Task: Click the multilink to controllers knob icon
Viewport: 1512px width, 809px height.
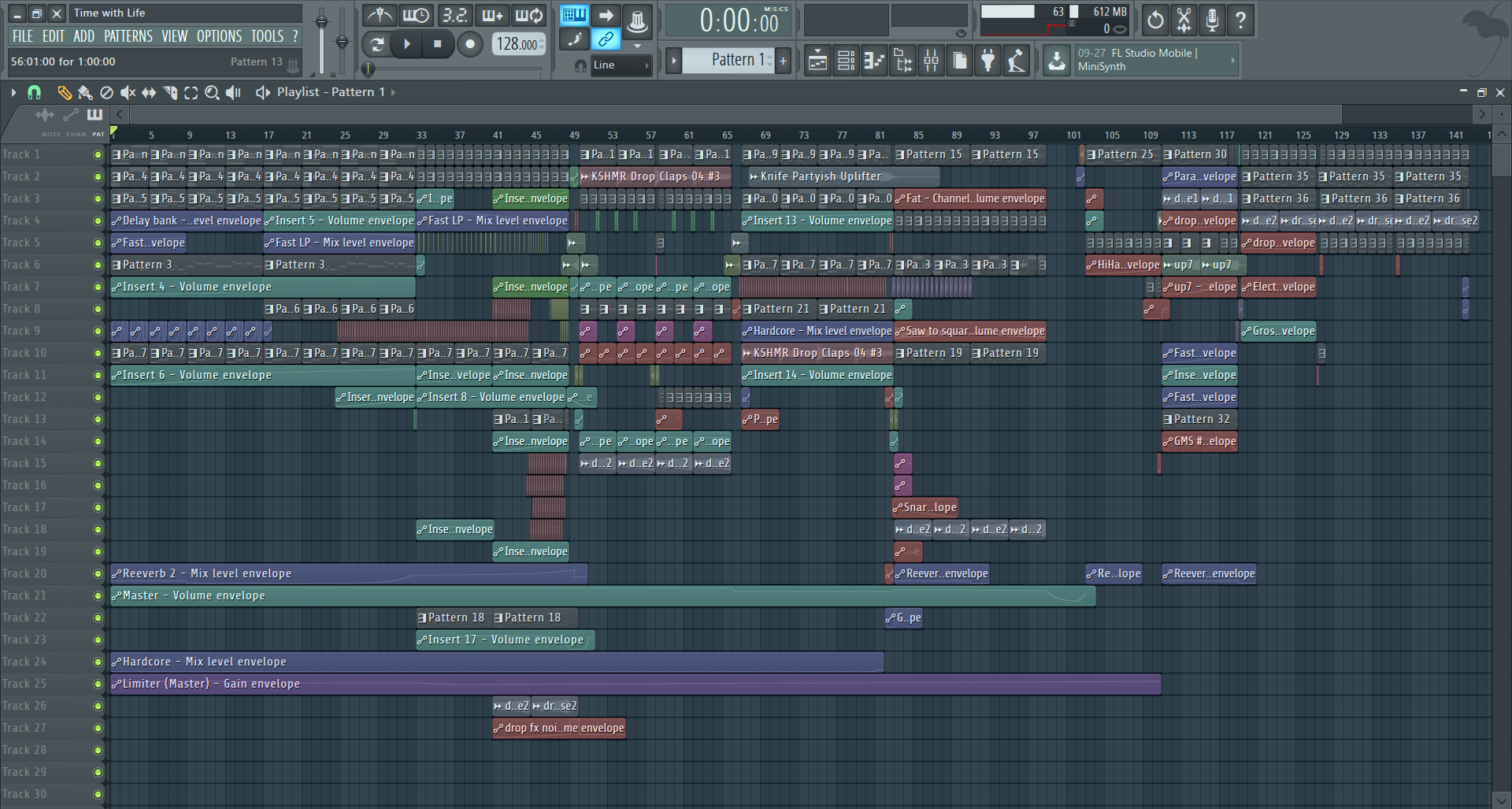Action: pos(637,21)
